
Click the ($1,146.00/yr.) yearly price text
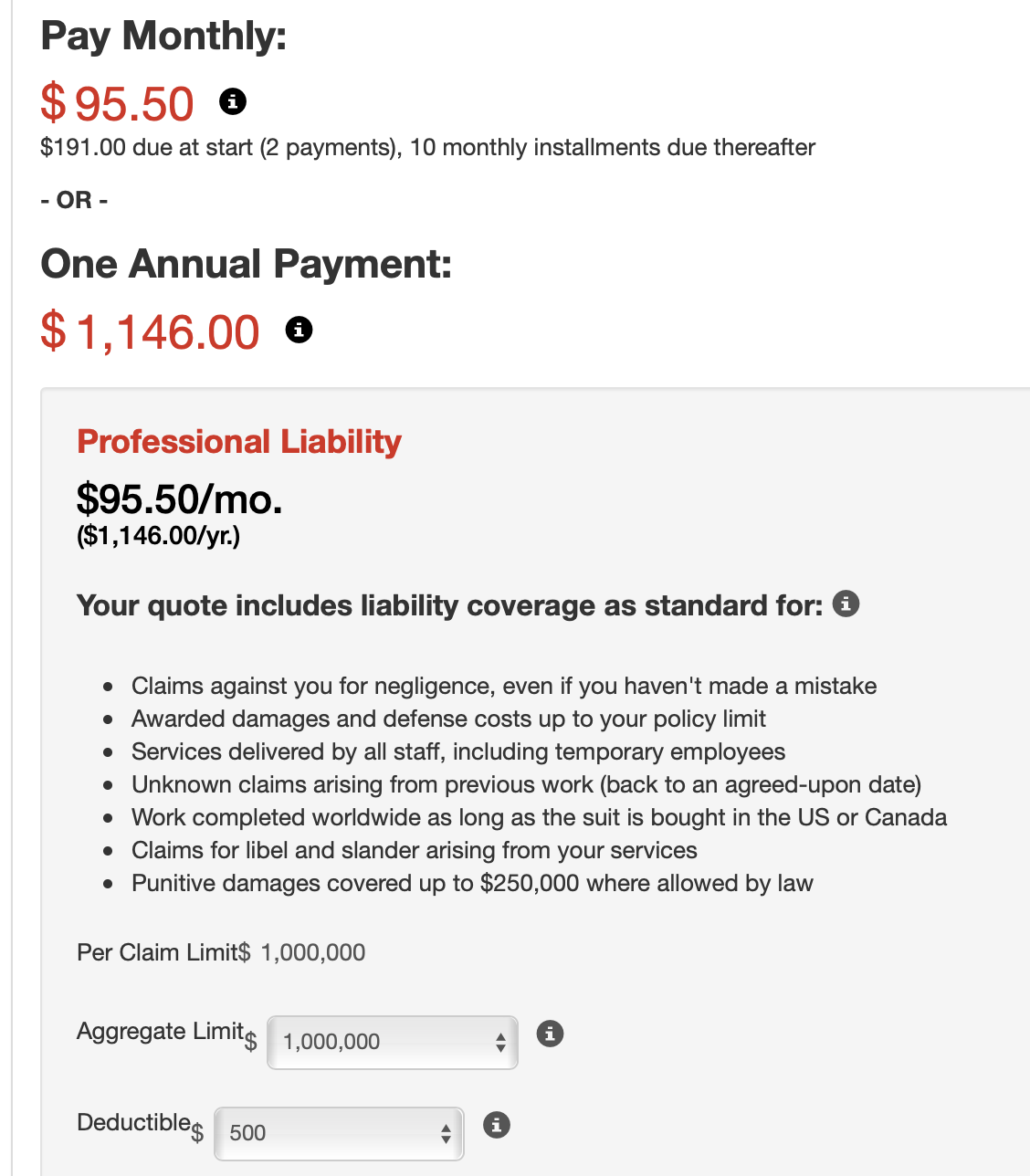pos(159,535)
